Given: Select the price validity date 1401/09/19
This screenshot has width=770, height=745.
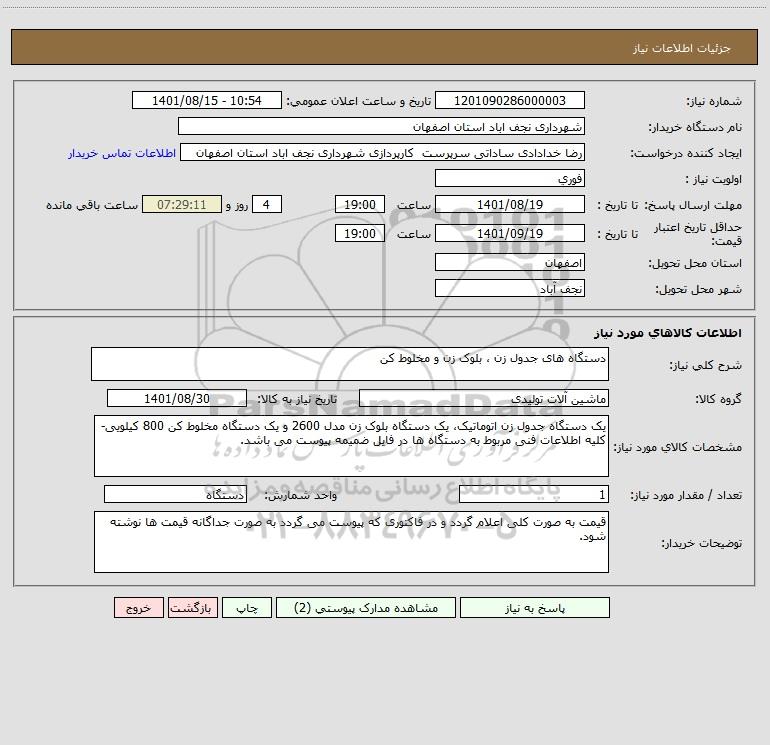Looking at the screenshot, I should click(x=509, y=233).
